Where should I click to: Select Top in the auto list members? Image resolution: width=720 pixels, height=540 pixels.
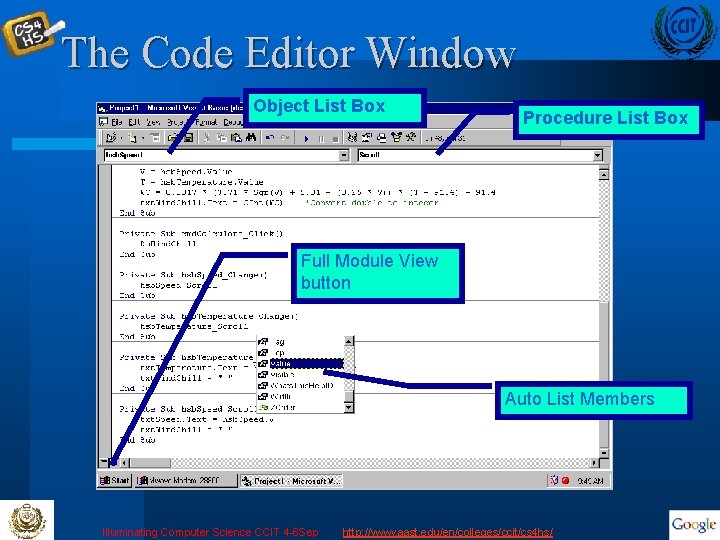(279, 353)
